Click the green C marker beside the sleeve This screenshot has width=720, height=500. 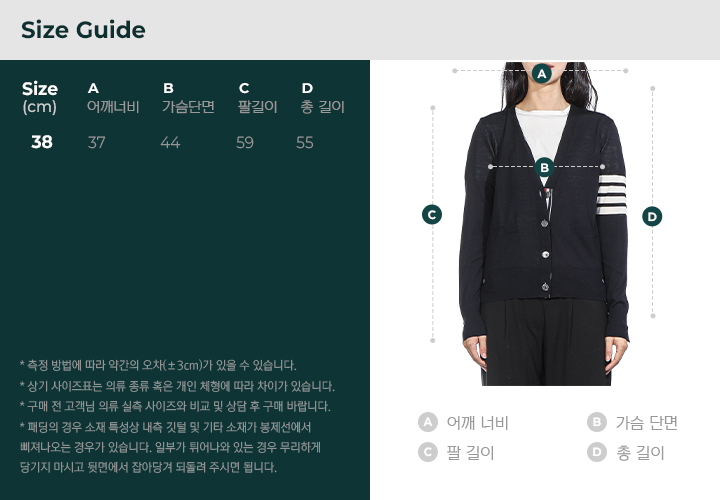(x=432, y=215)
